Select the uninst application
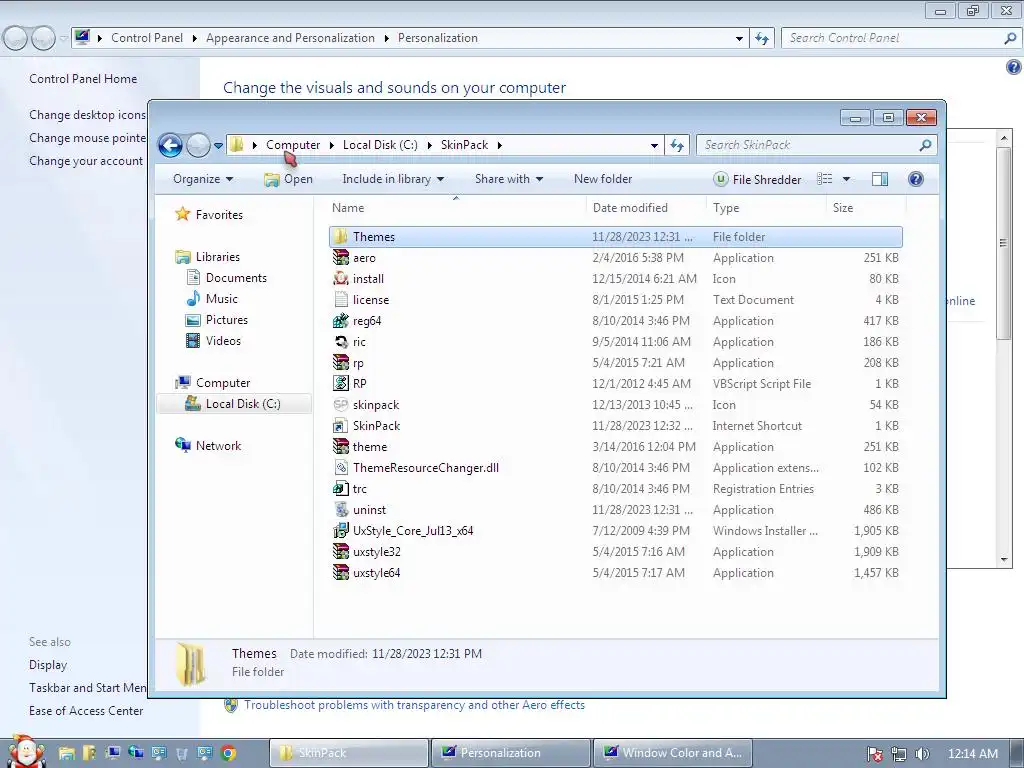 point(616,509)
